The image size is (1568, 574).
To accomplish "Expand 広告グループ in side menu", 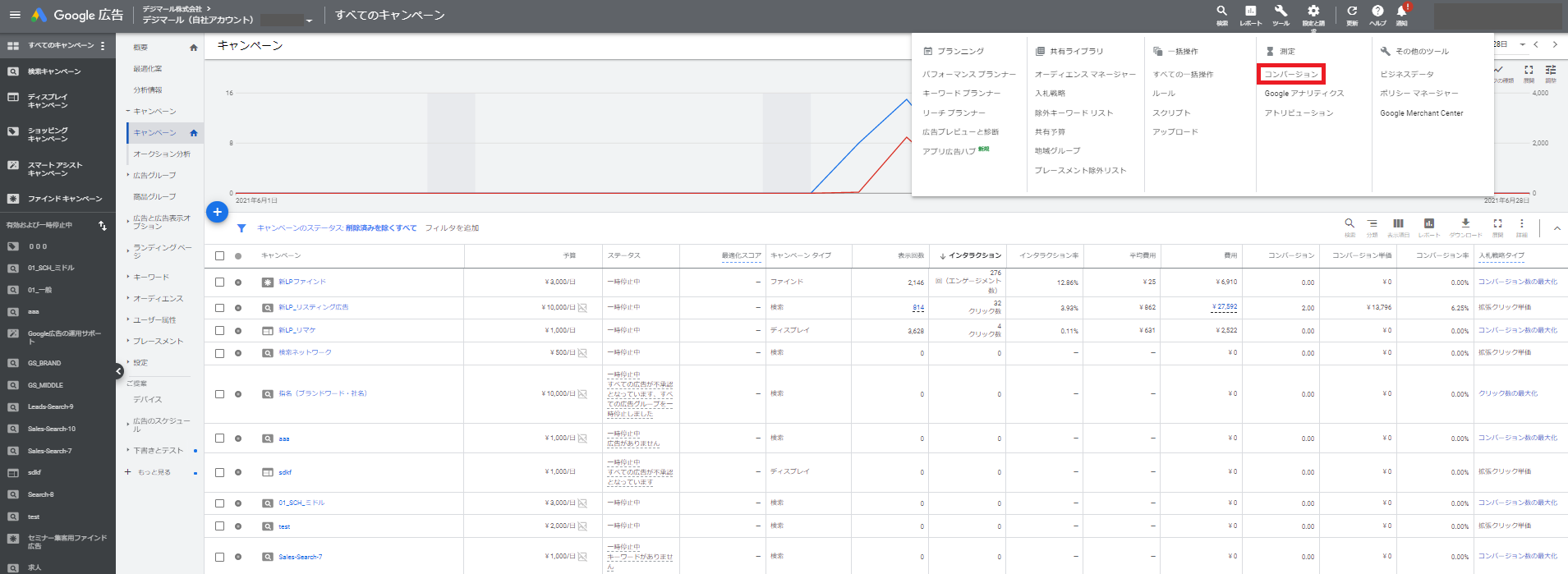I will [x=128, y=175].
